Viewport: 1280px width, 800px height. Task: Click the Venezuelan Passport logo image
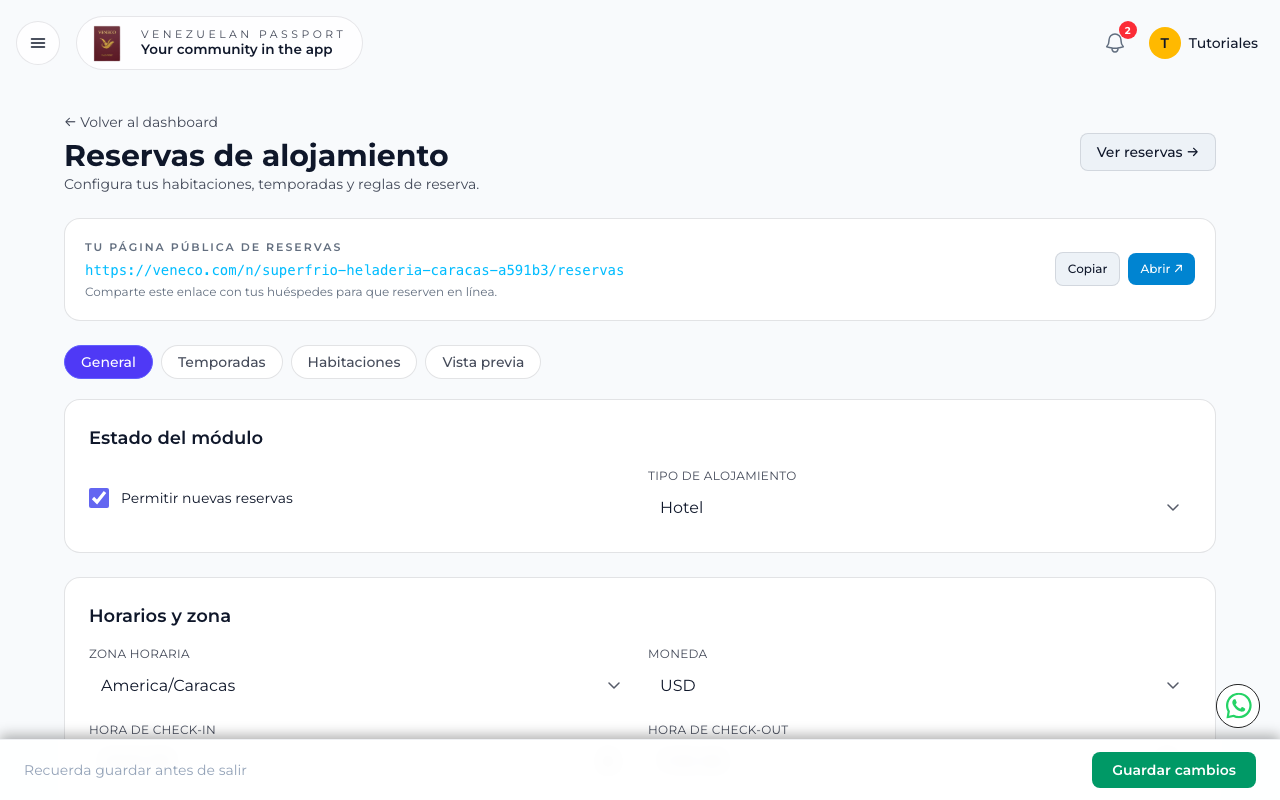tap(107, 43)
